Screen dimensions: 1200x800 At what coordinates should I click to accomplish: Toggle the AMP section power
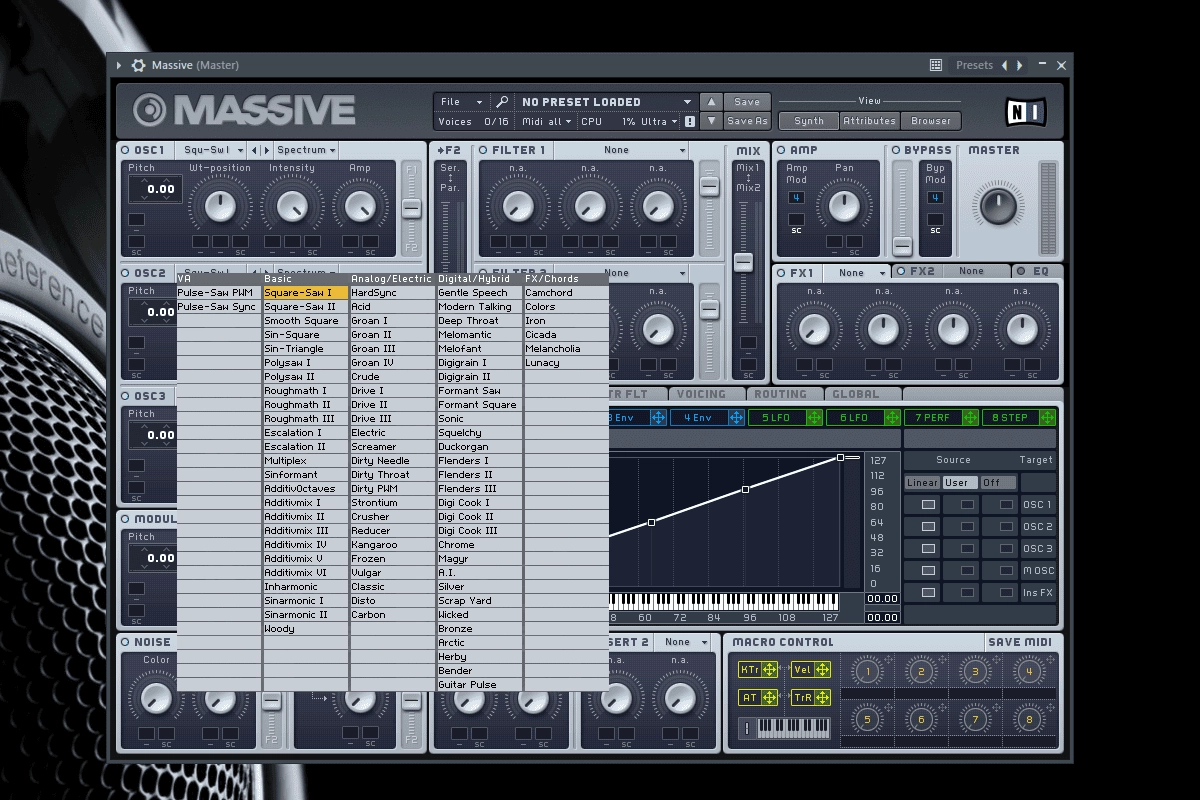click(x=782, y=150)
